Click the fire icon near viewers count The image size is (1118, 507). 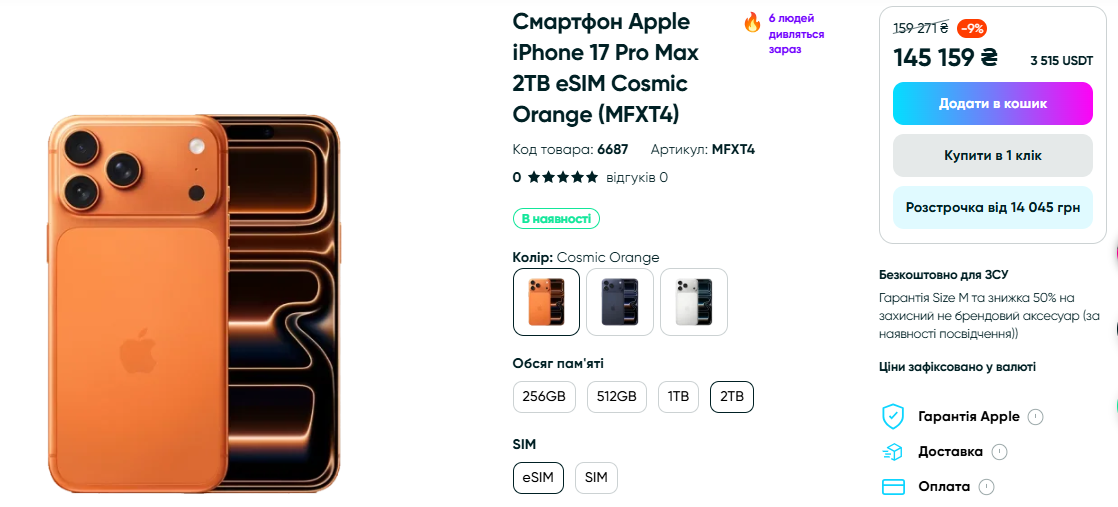pyautogui.click(x=752, y=22)
